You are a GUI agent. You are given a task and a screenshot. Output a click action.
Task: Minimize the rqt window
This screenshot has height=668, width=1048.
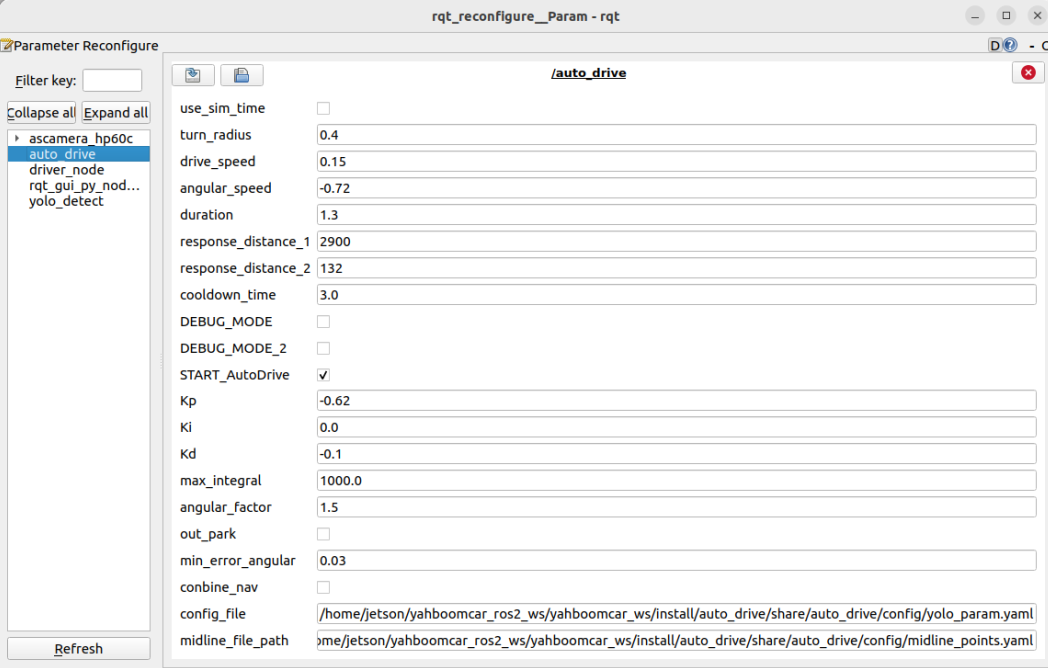tap(976, 15)
